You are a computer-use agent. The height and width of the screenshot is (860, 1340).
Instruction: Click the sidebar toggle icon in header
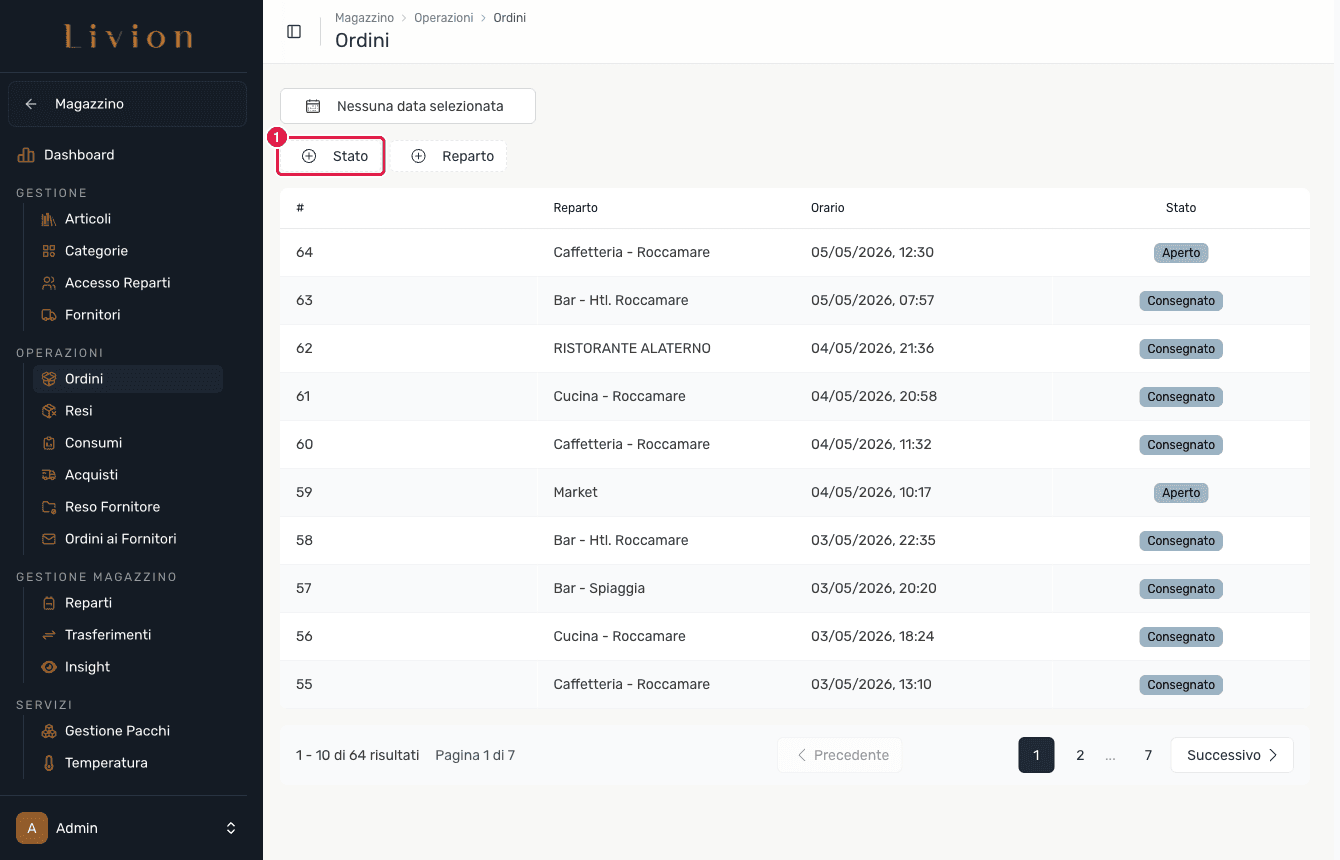[294, 31]
